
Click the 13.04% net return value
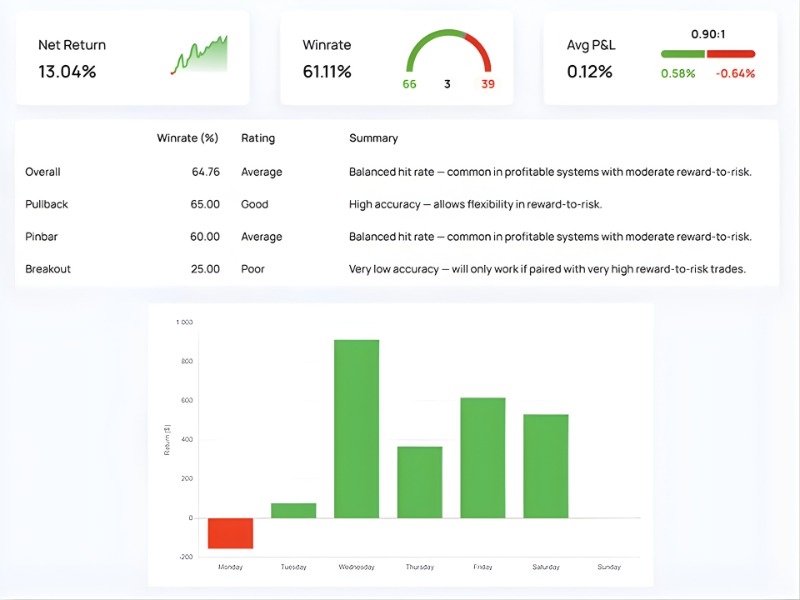(x=67, y=72)
